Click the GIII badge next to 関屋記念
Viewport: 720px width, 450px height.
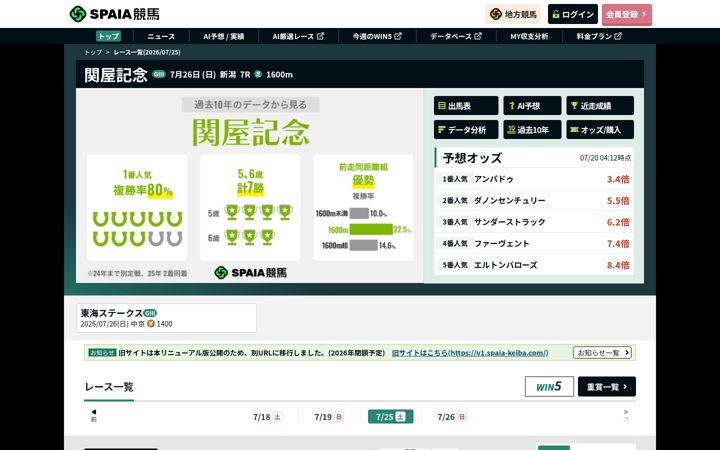[159, 74]
